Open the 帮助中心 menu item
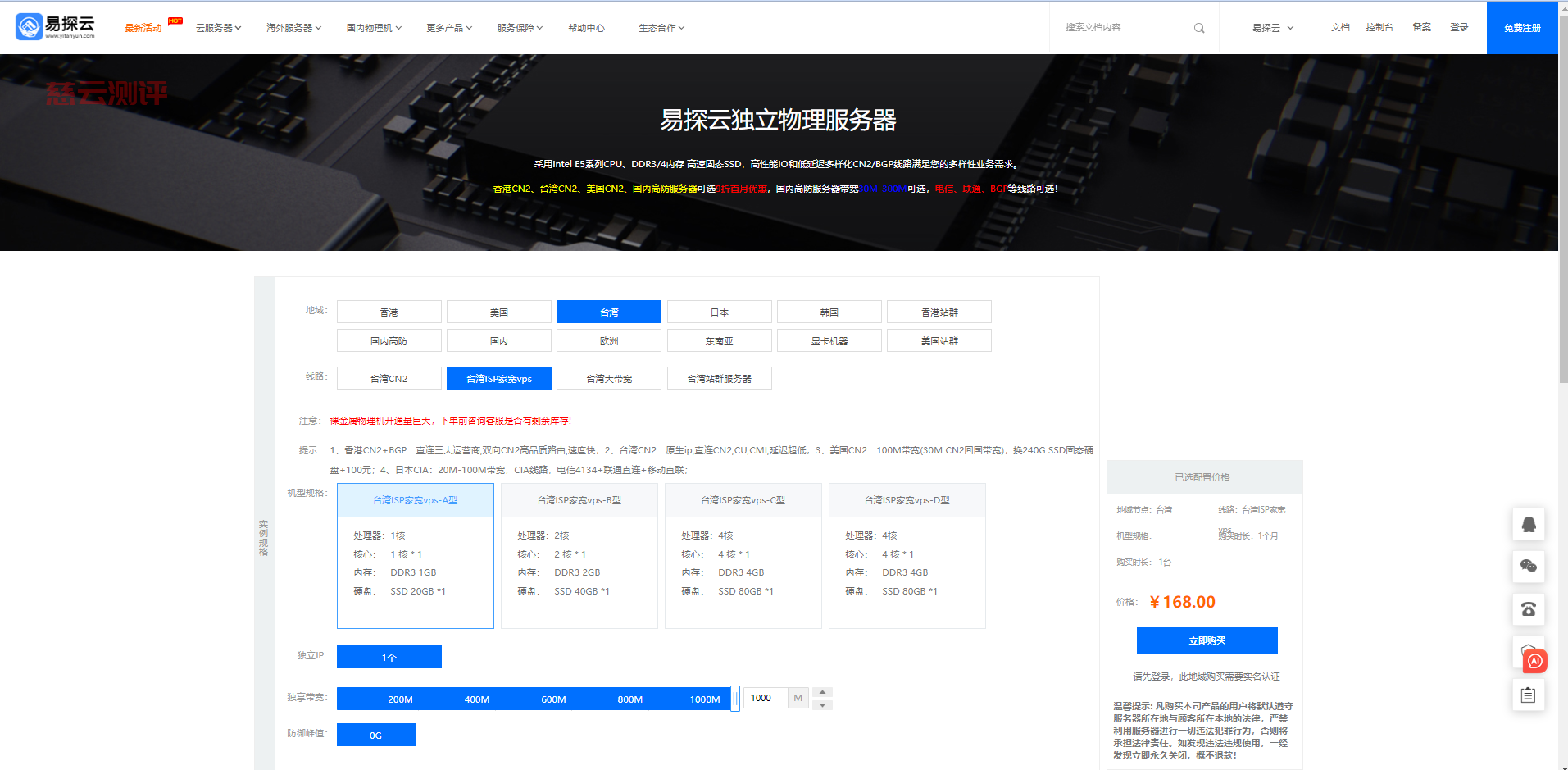1568x770 pixels. [586, 28]
